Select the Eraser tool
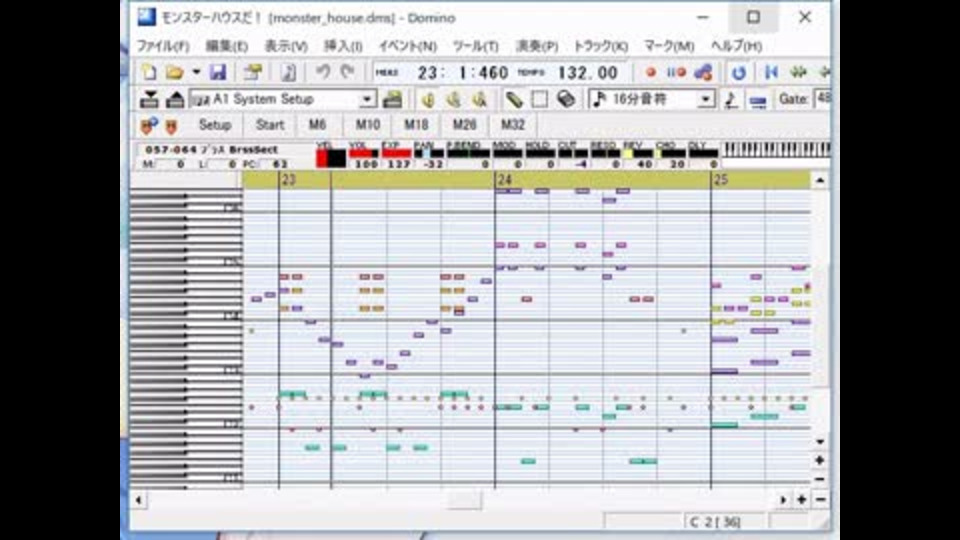Image resolution: width=960 pixels, height=540 pixels. pyautogui.click(x=566, y=99)
